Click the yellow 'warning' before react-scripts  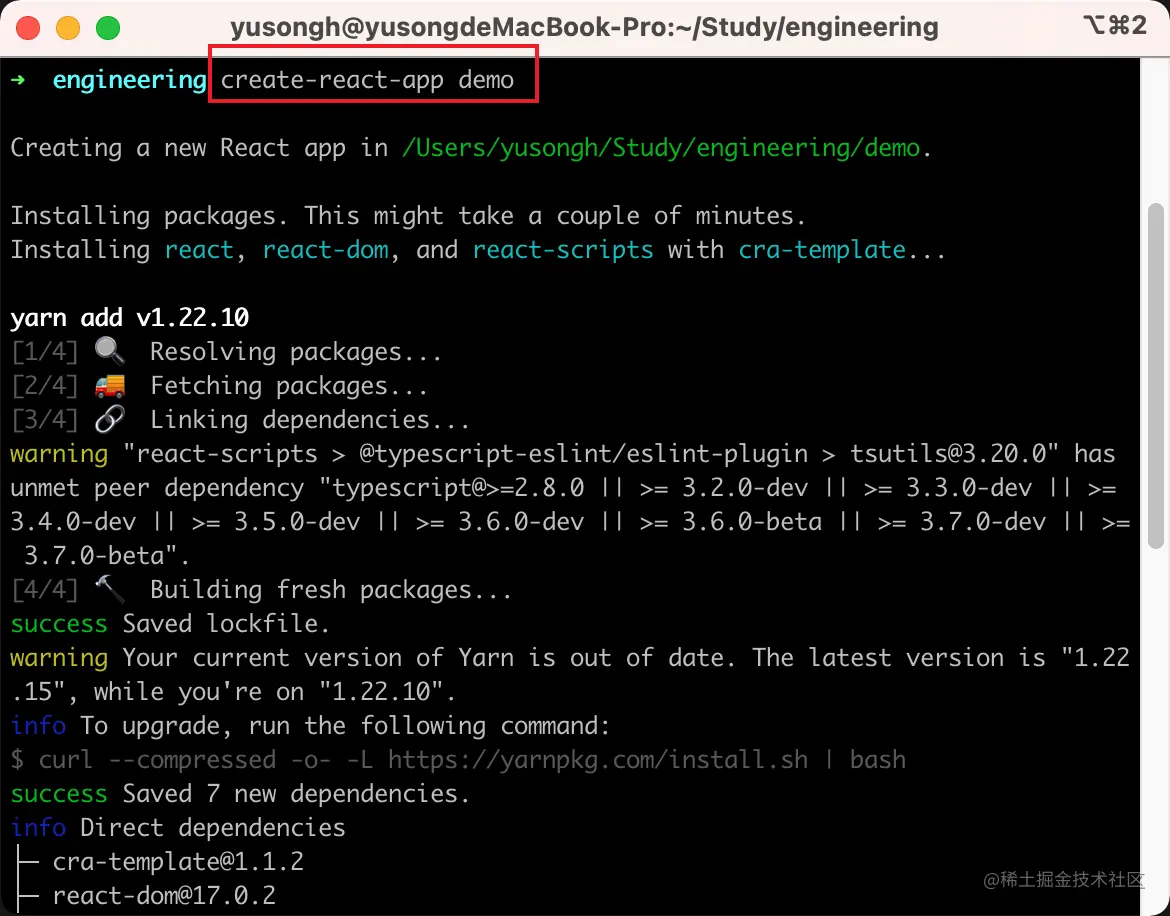[59, 454]
